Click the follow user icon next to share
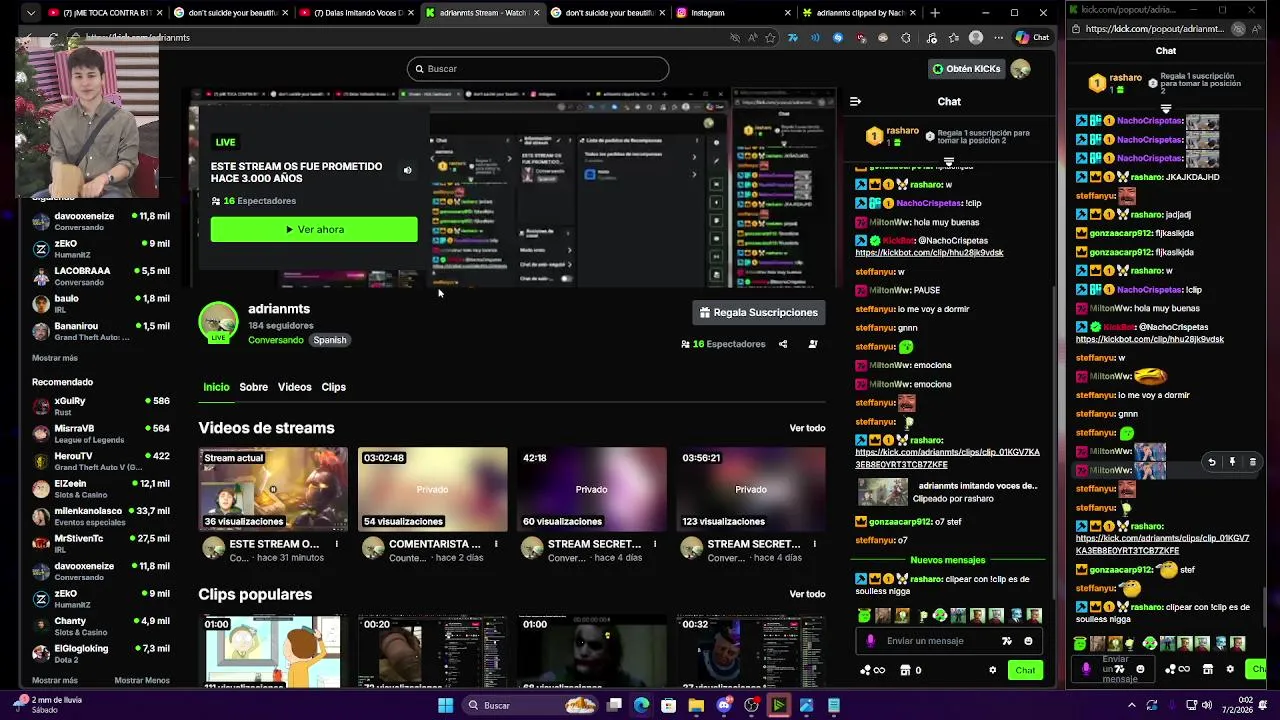The width and height of the screenshot is (1280, 720). [x=813, y=344]
